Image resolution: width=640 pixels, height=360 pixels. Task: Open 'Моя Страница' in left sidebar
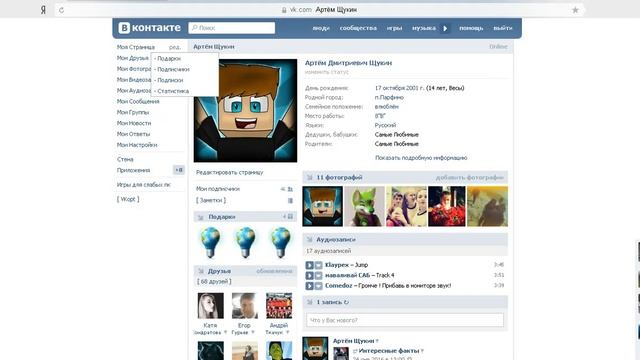[x=136, y=47]
